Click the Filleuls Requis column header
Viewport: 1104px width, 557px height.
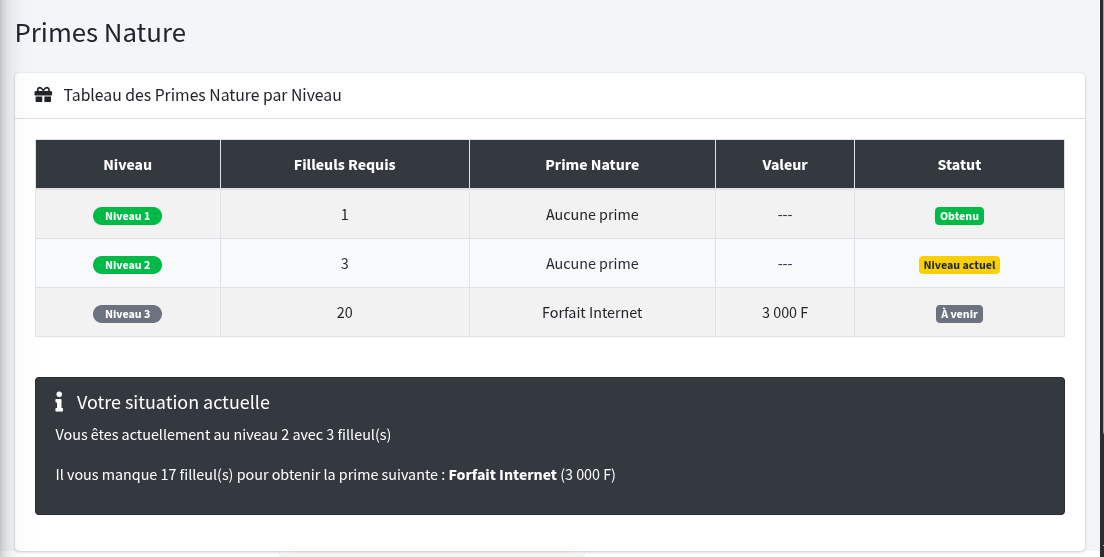[x=345, y=165]
